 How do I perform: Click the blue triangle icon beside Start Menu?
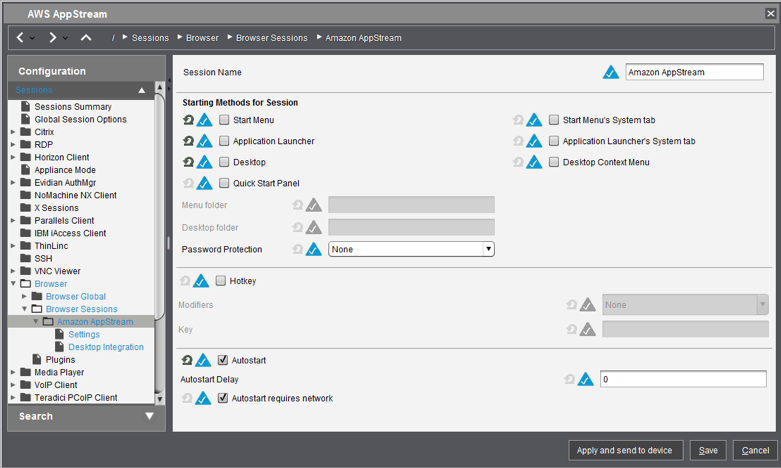[204, 120]
